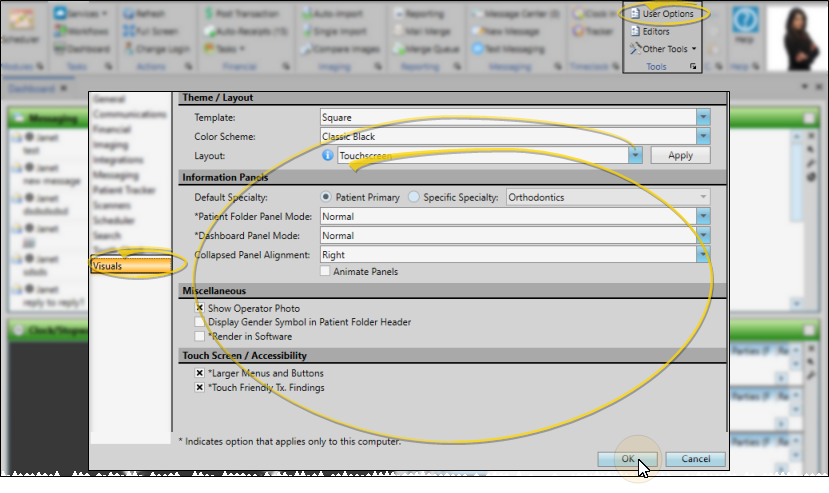This screenshot has width=829, height=493.
Task: Expand the Layout dropdown arrow
Action: (635, 156)
